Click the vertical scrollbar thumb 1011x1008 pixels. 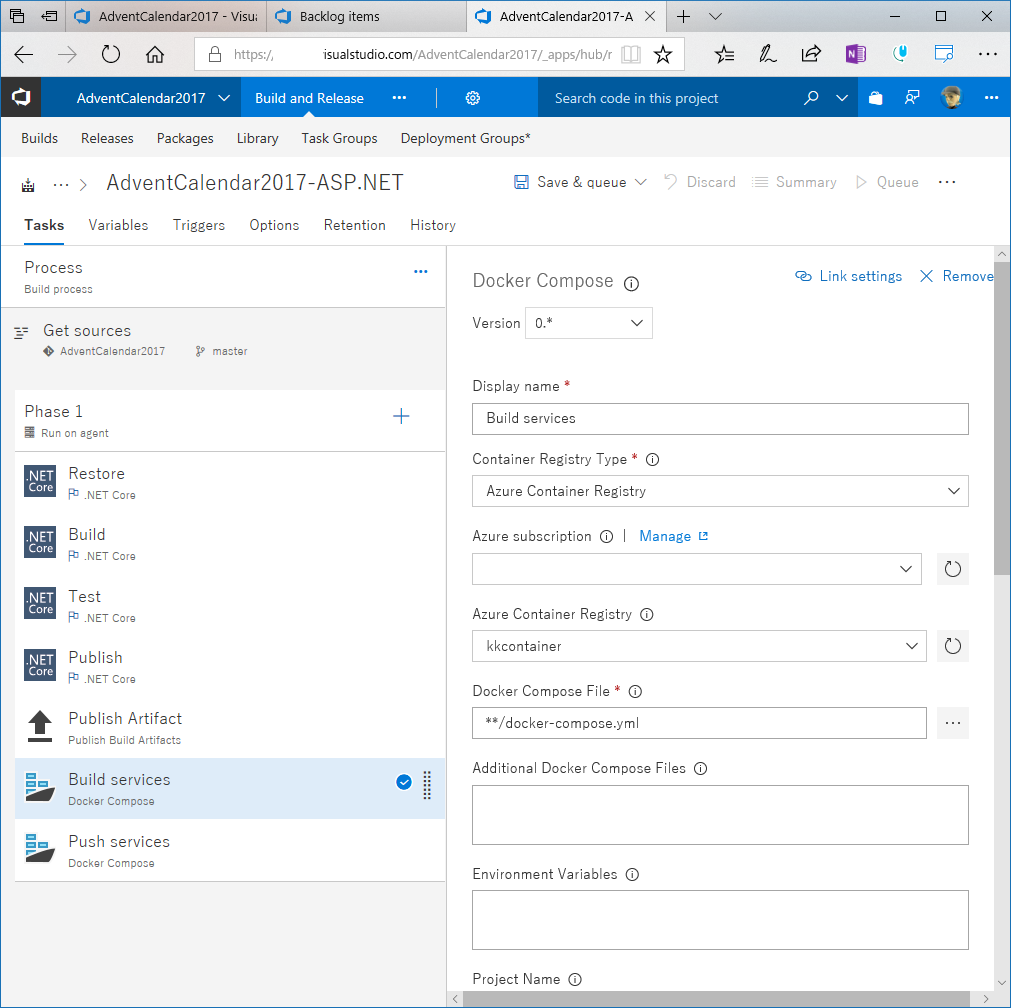(1001, 417)
